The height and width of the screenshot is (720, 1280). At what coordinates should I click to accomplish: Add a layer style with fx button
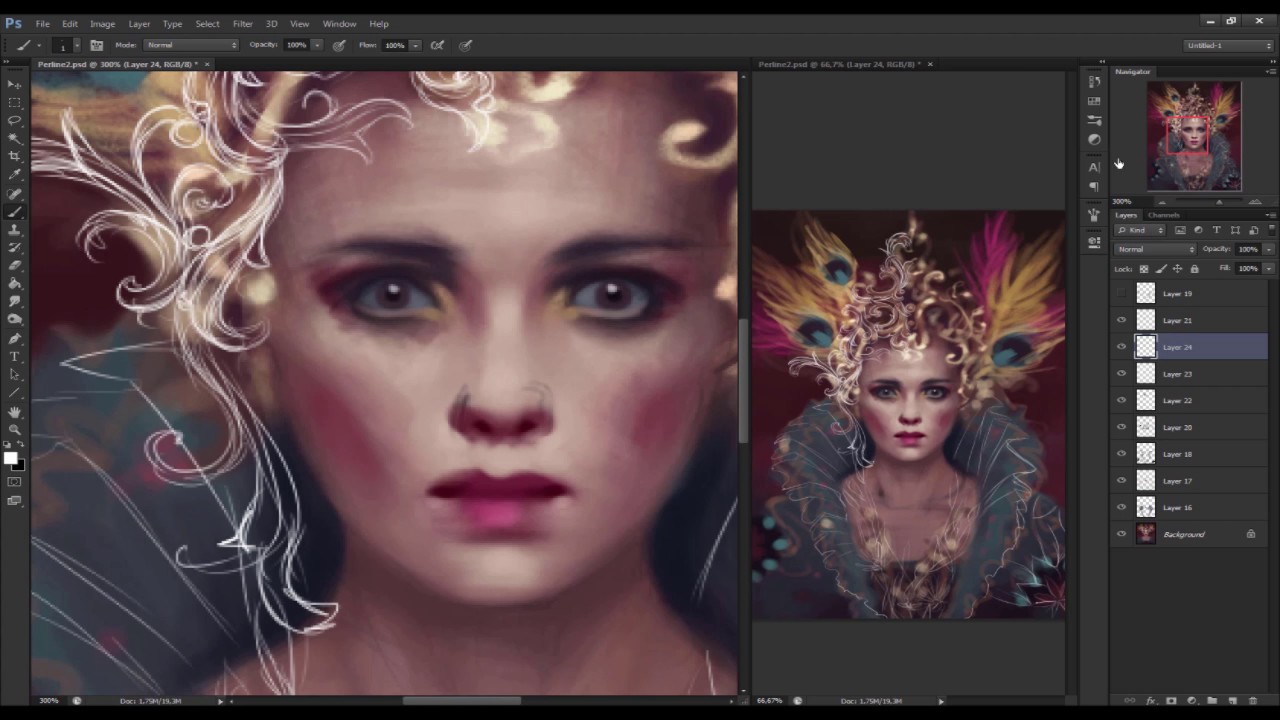tap(1151, 701)
